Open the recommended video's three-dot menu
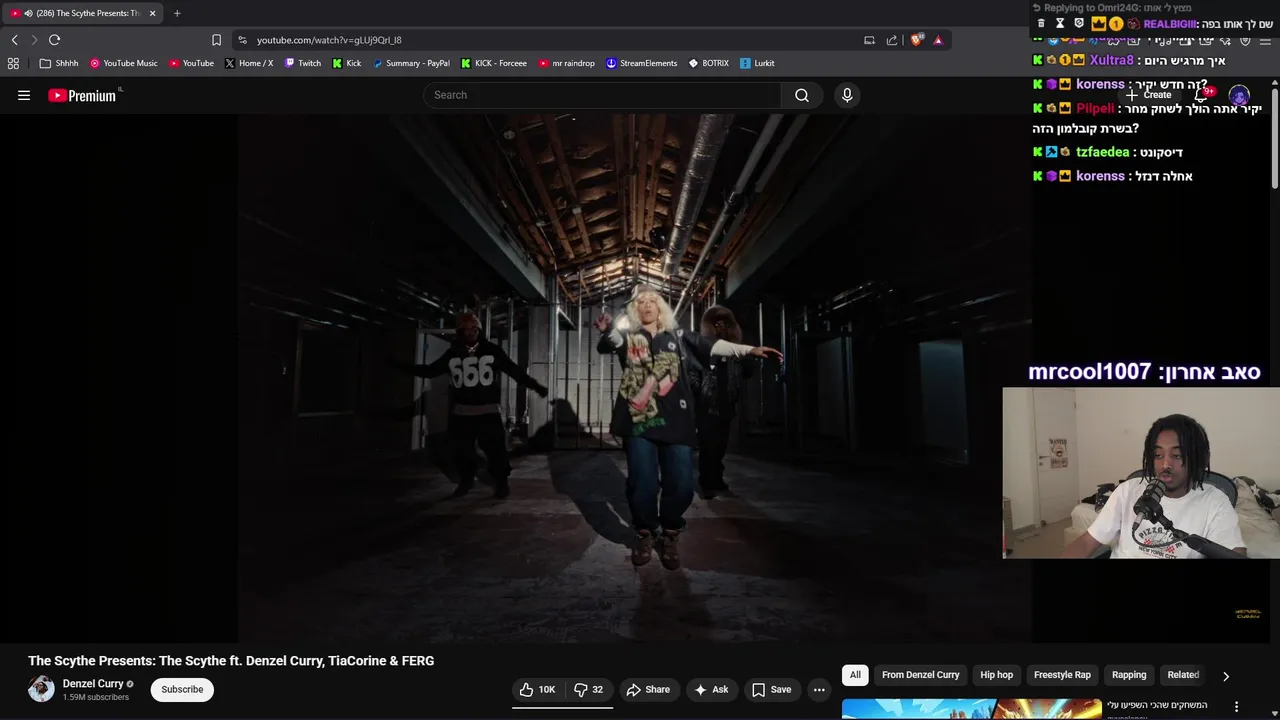Viewport: 1280px width, 720px height. tap(1236, 707)
